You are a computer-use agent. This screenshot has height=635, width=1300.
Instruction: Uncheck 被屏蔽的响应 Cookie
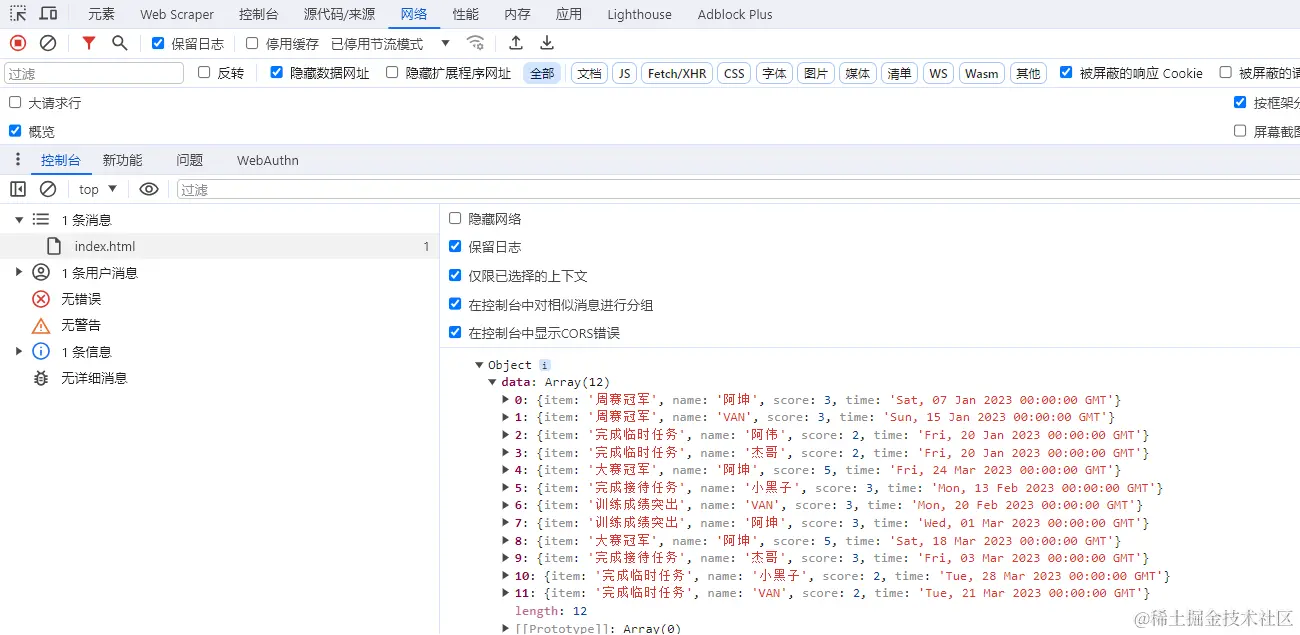[1066, 72]
